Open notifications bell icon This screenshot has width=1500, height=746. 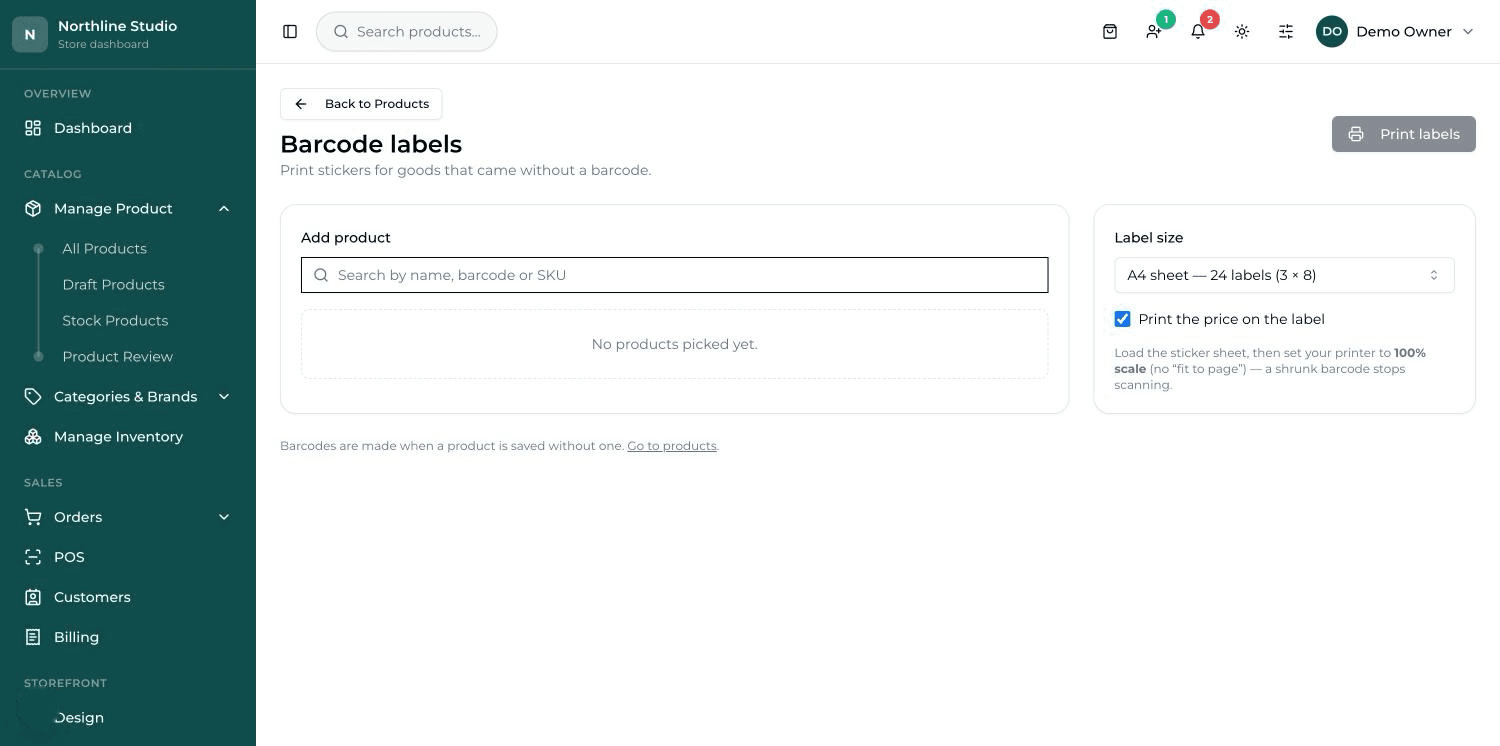pyautogui.click(x=1198, y=32)
